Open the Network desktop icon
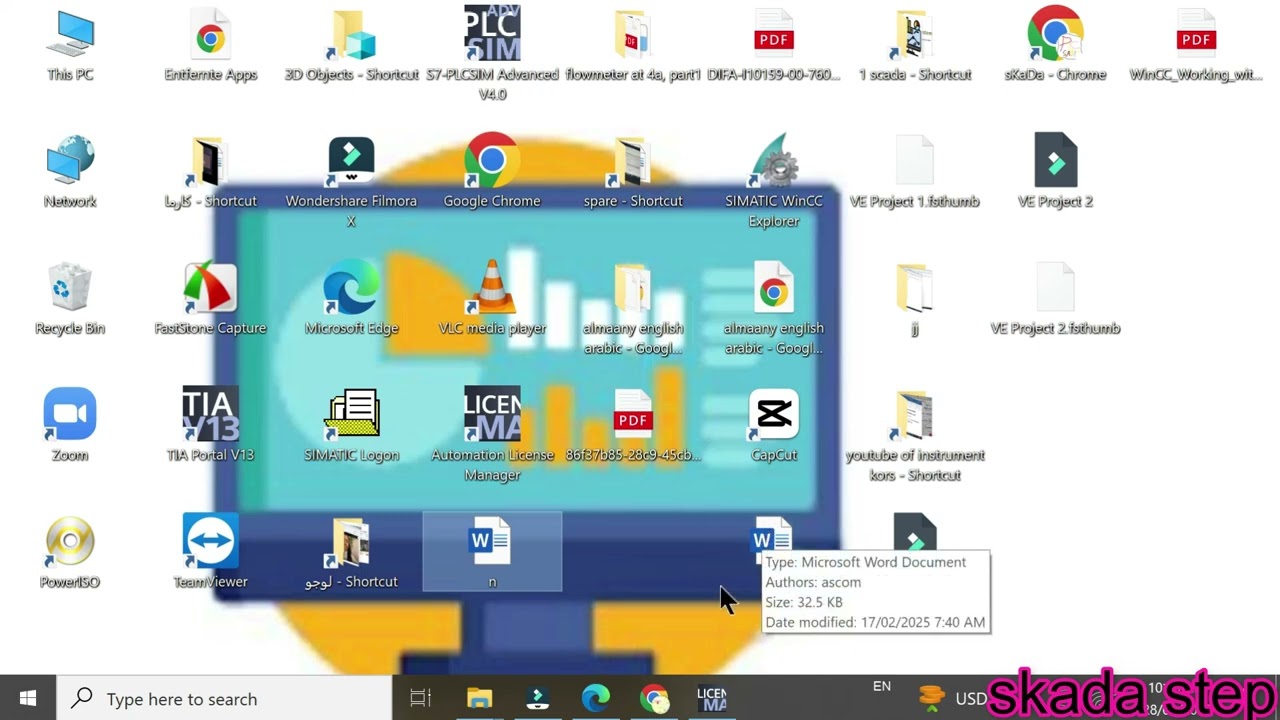This screenshot has height=720, width=1280. (x=70, y=172)
